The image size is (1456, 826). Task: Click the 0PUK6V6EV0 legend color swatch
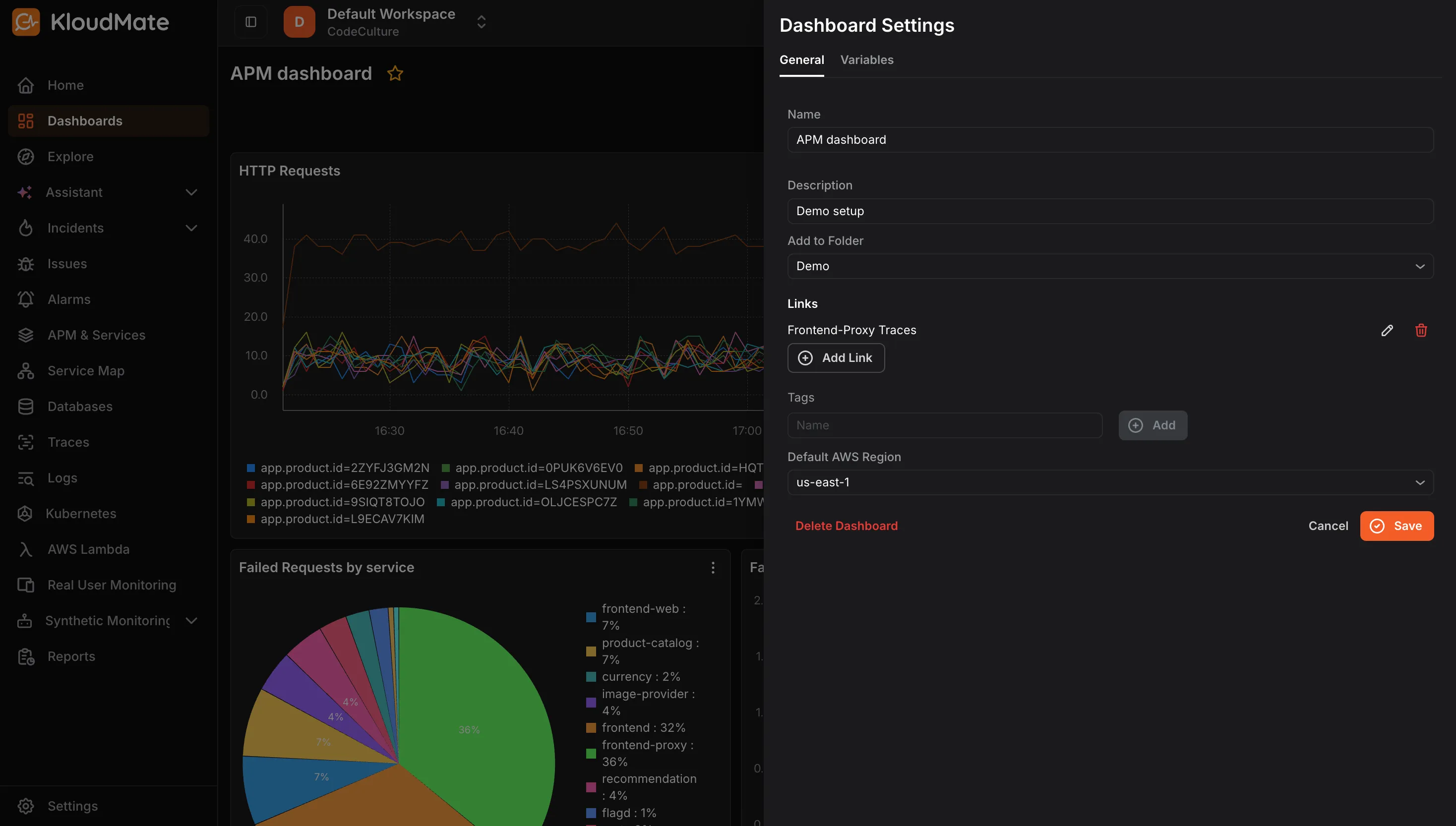click(446, 468)
